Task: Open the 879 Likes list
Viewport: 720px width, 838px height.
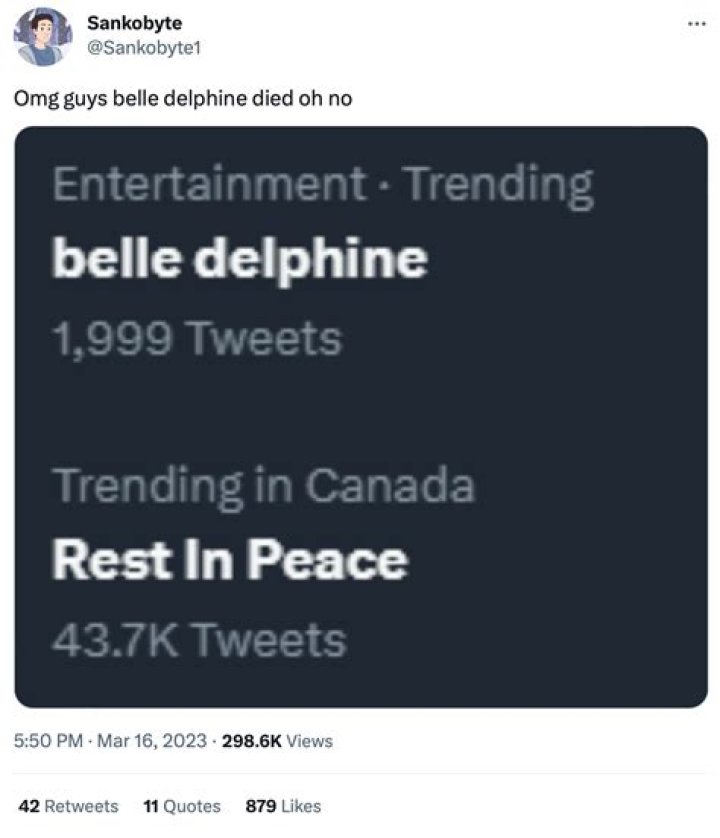Action: [x=283, y=806]
